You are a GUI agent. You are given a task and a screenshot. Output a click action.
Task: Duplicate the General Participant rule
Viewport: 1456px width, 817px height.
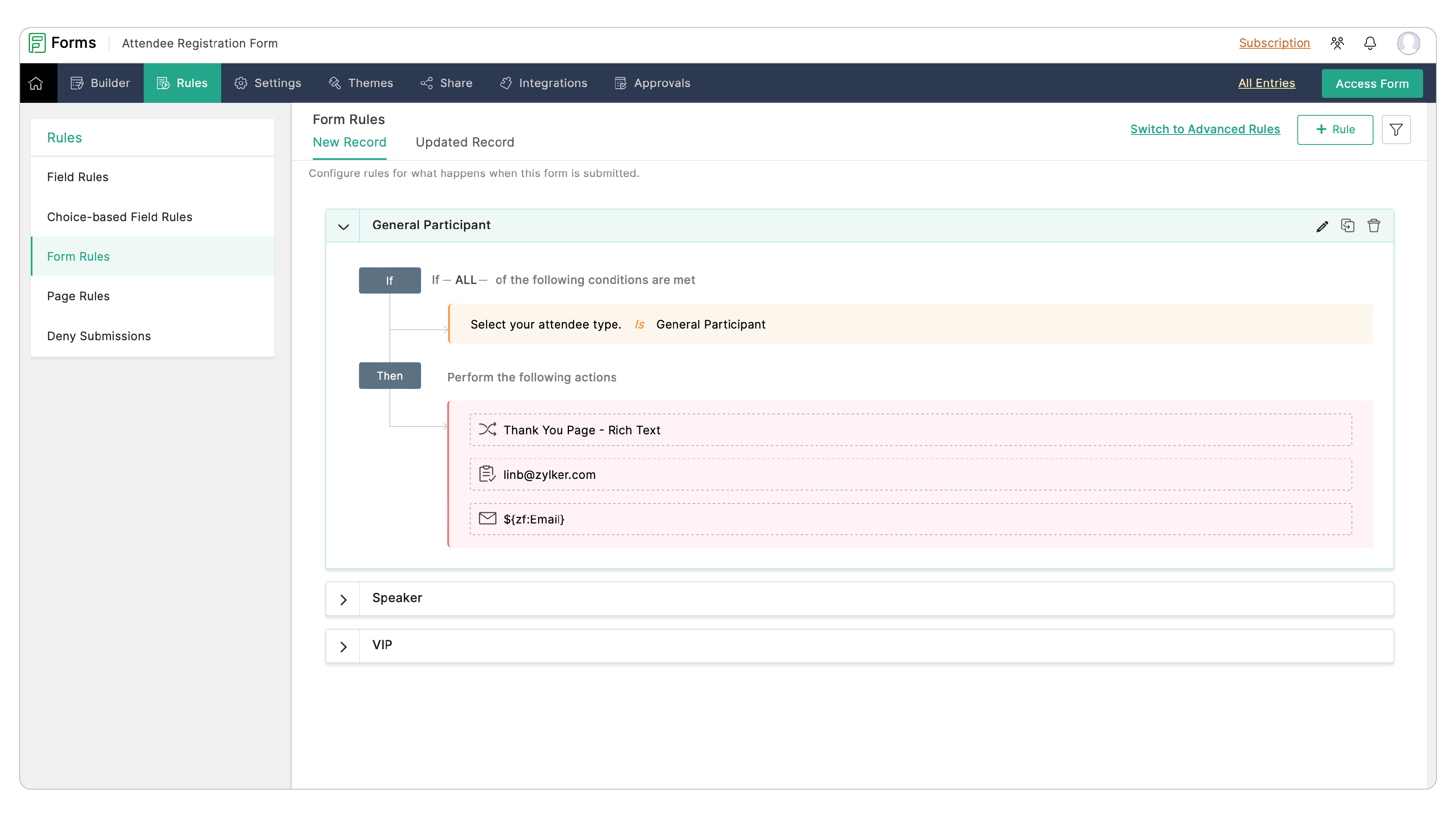(x=1348, y=225)
